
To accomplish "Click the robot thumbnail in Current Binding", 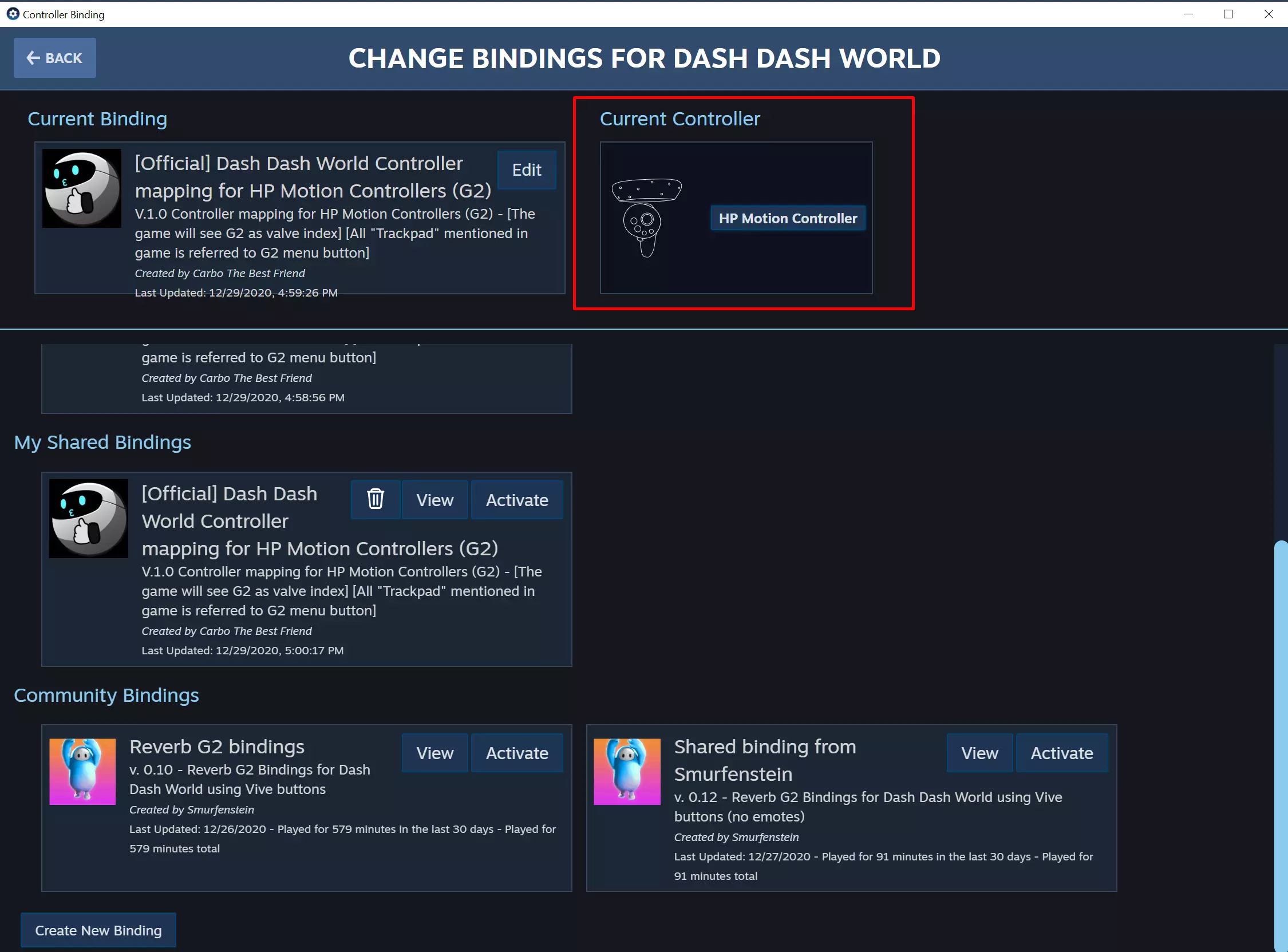I will point(82,188).
